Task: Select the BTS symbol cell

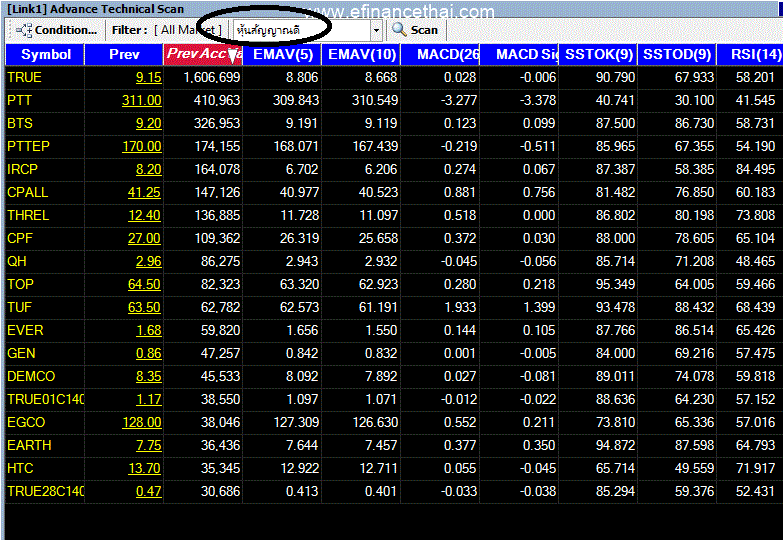Action: tap(44, 124)
